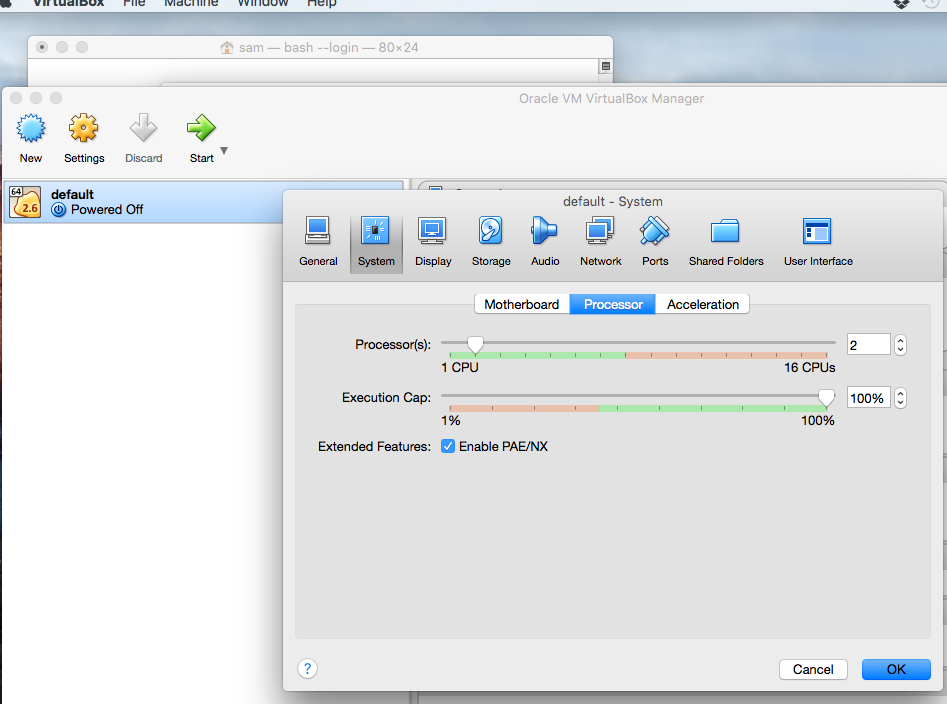The width and height of the screenshot is (947, 704).
Task: Click the terminal window scroll indicator icon
Action: [x=606, y=66]
